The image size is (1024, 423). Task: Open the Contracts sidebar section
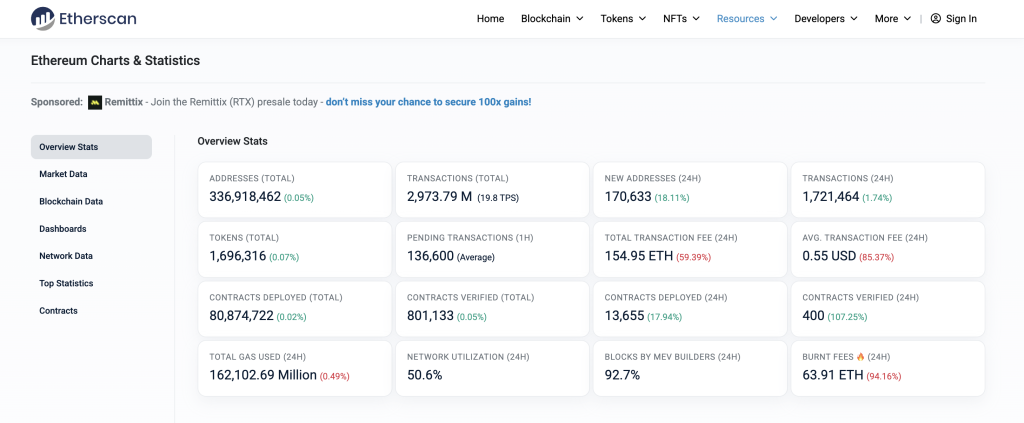click(58, 311)
